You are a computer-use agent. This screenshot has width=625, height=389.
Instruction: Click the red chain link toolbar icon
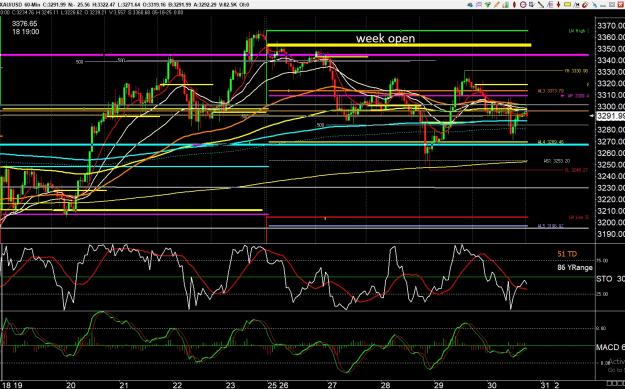586,5
